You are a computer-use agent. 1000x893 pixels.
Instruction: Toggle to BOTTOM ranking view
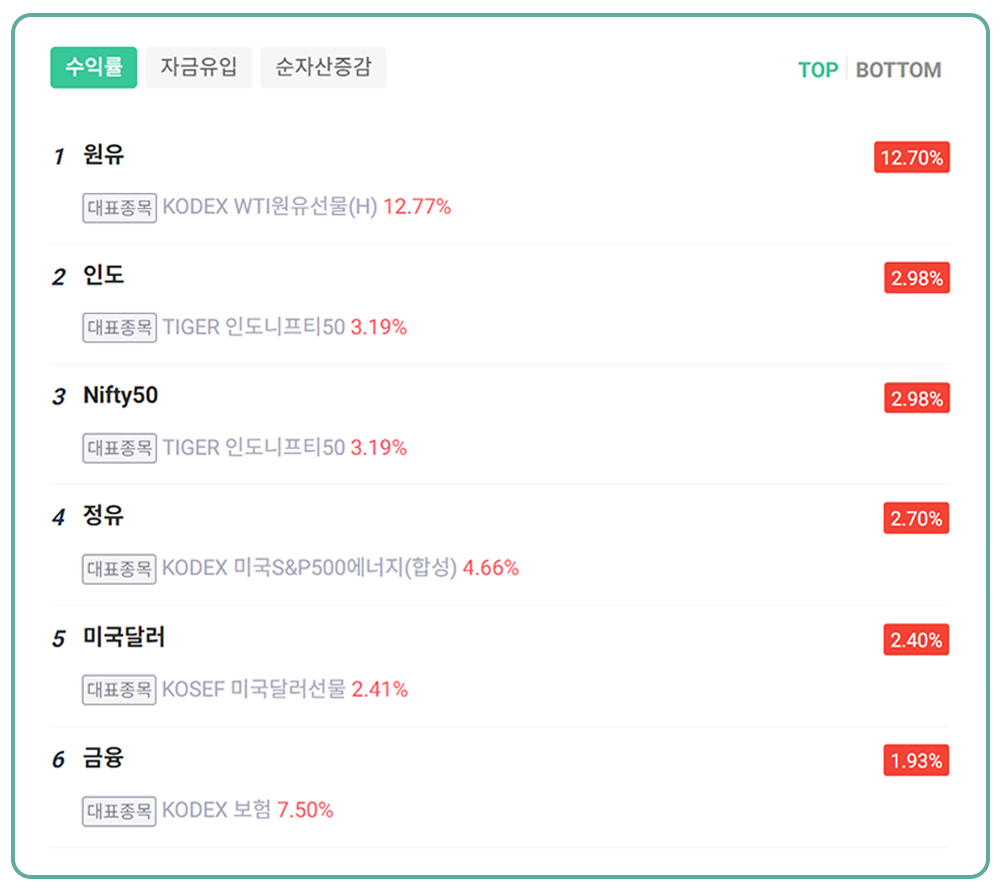pos(898,70)
